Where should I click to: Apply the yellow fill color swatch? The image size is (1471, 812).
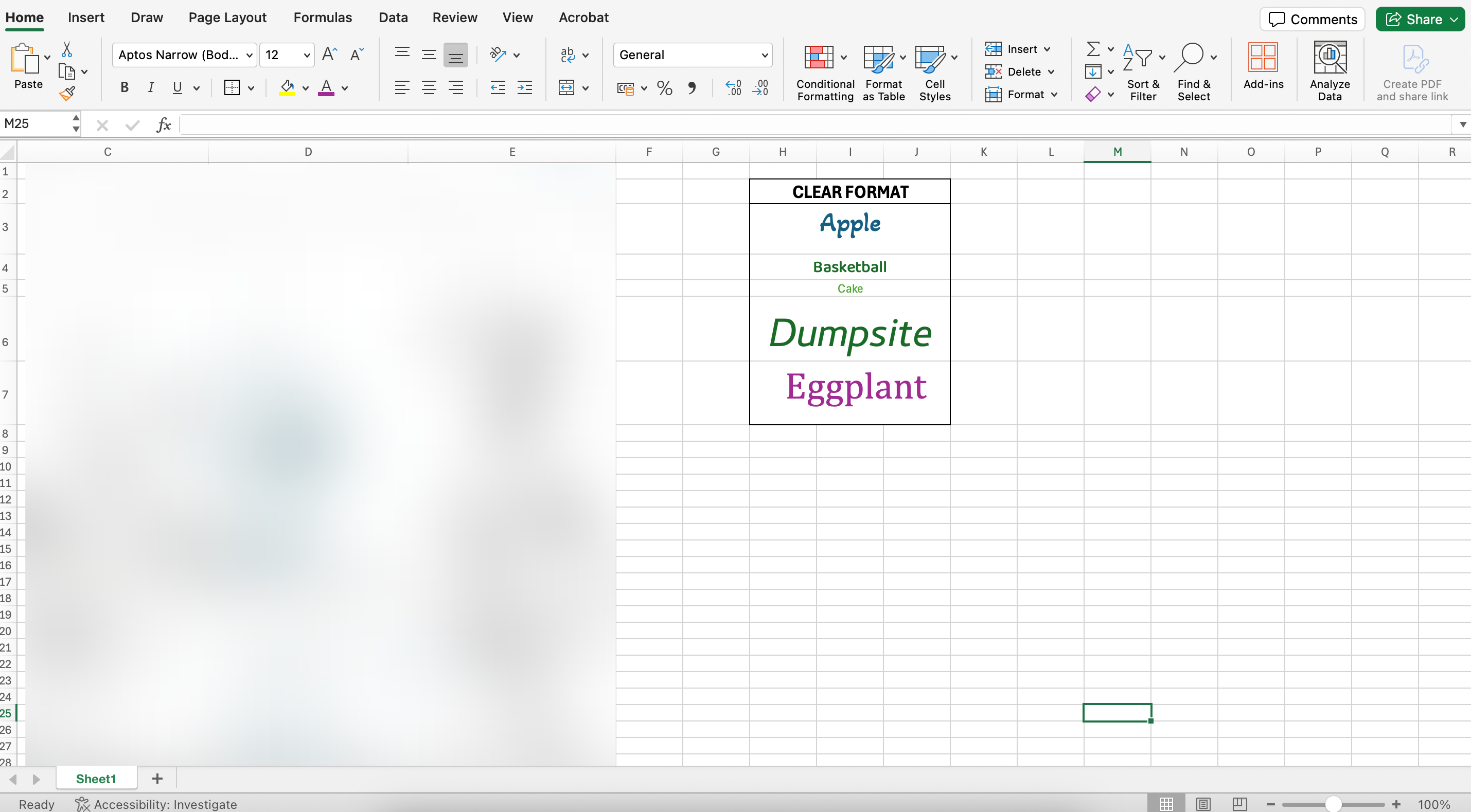pos(287,88)
